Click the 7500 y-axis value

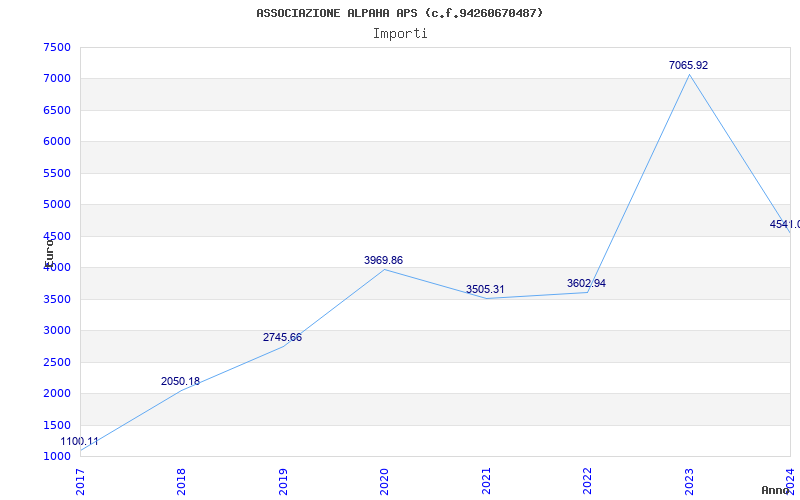click(57, 47)
